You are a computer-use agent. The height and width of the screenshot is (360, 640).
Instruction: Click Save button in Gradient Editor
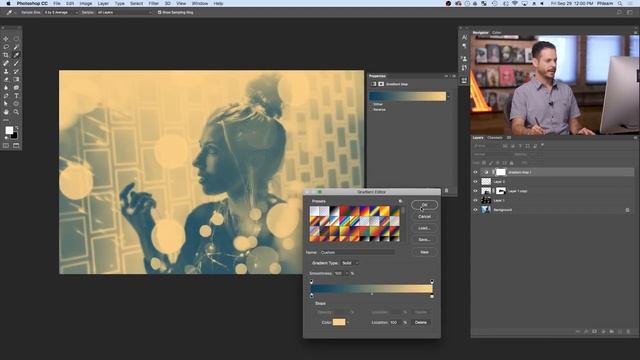[x=424, y=240]
